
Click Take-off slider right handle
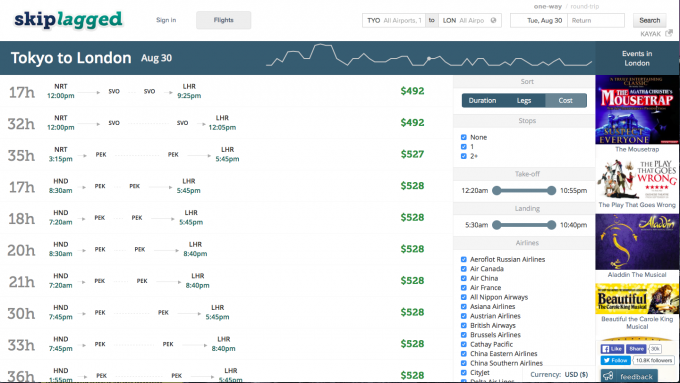[x=551, y=190]
